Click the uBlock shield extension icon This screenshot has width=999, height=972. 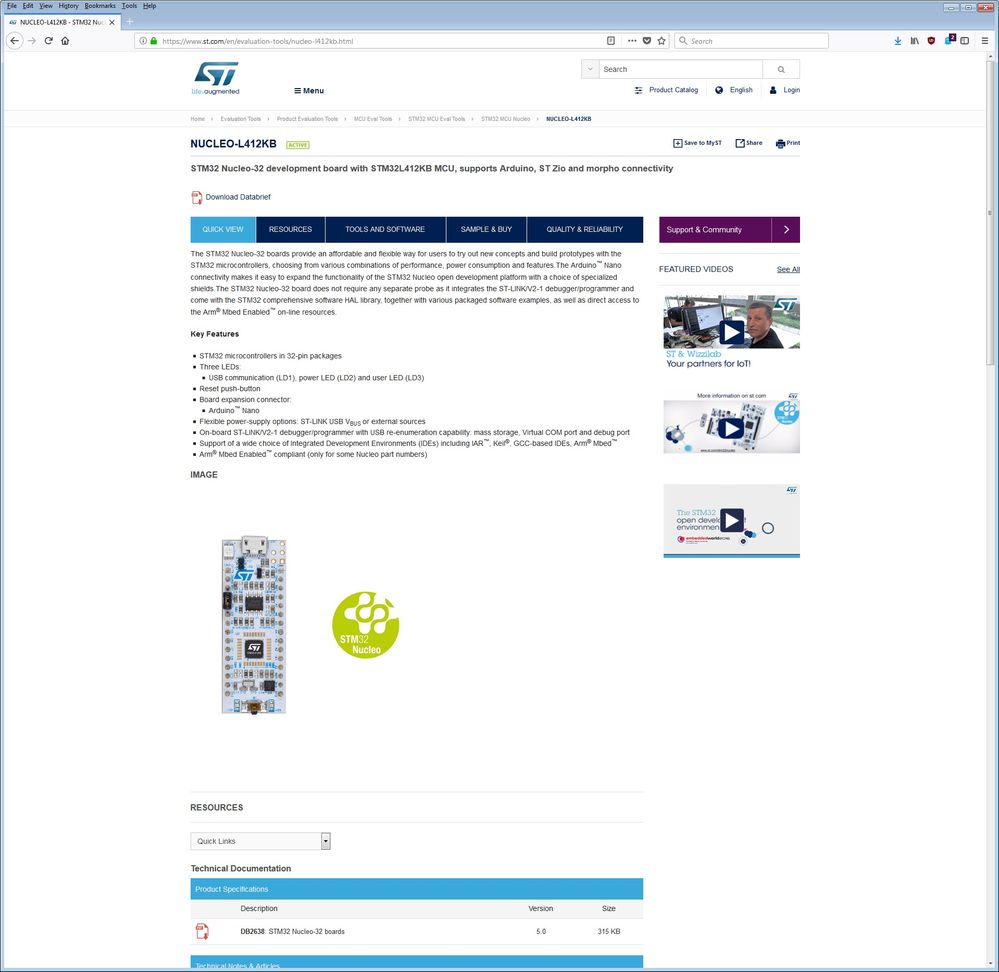pyautogui.click(x=931, y=41)
